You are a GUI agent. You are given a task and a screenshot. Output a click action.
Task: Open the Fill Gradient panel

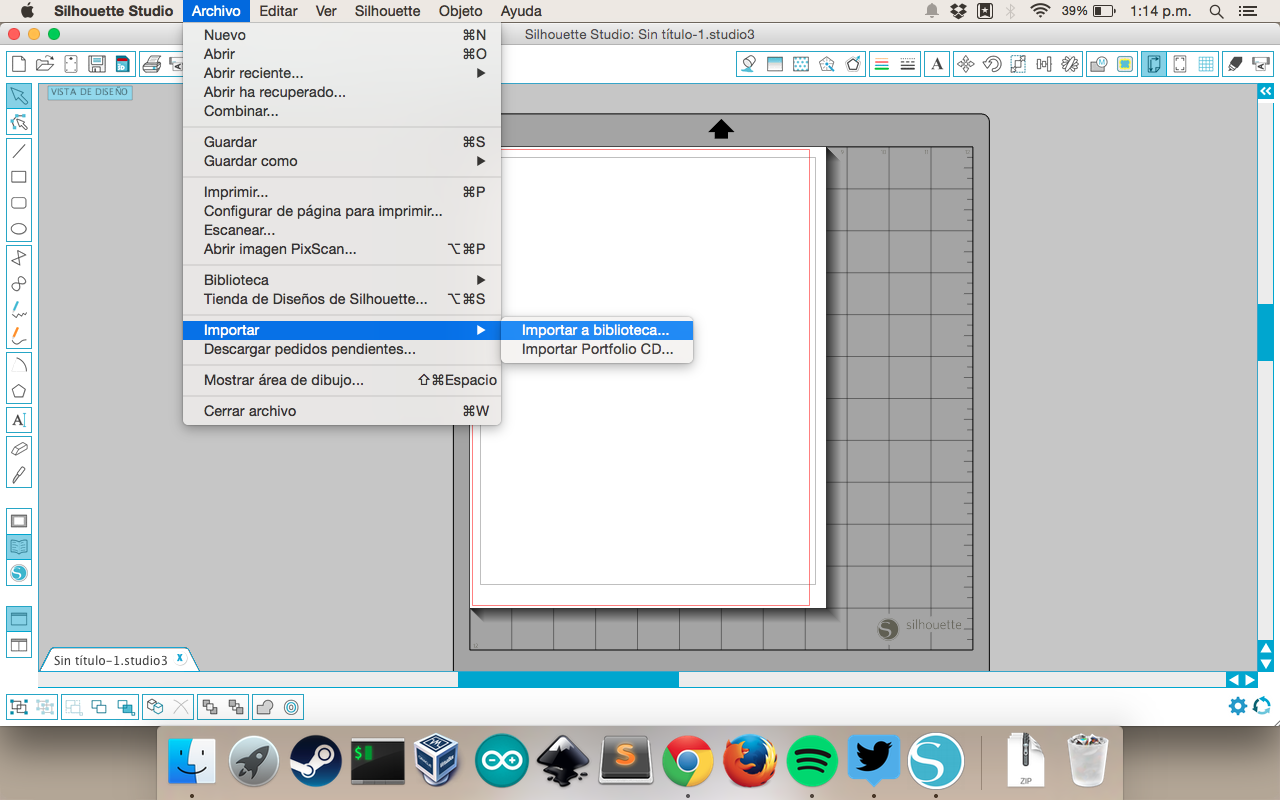pyautogui.click(x=774, y=64)
